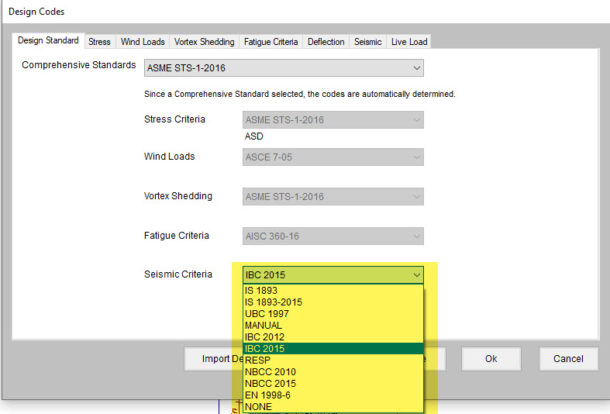Screen dimensions: 610x414
Task: Select IS 1893-2015 seismic option
Action: 273,302
